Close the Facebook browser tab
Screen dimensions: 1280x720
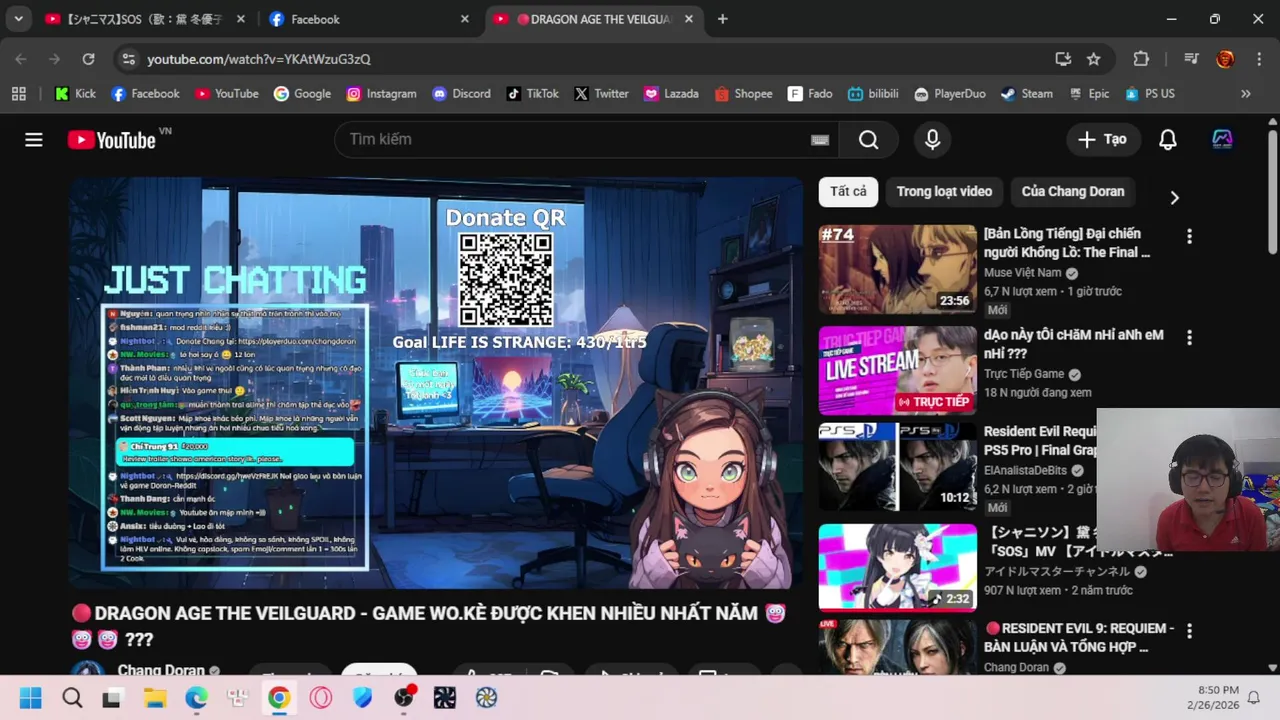465,19
